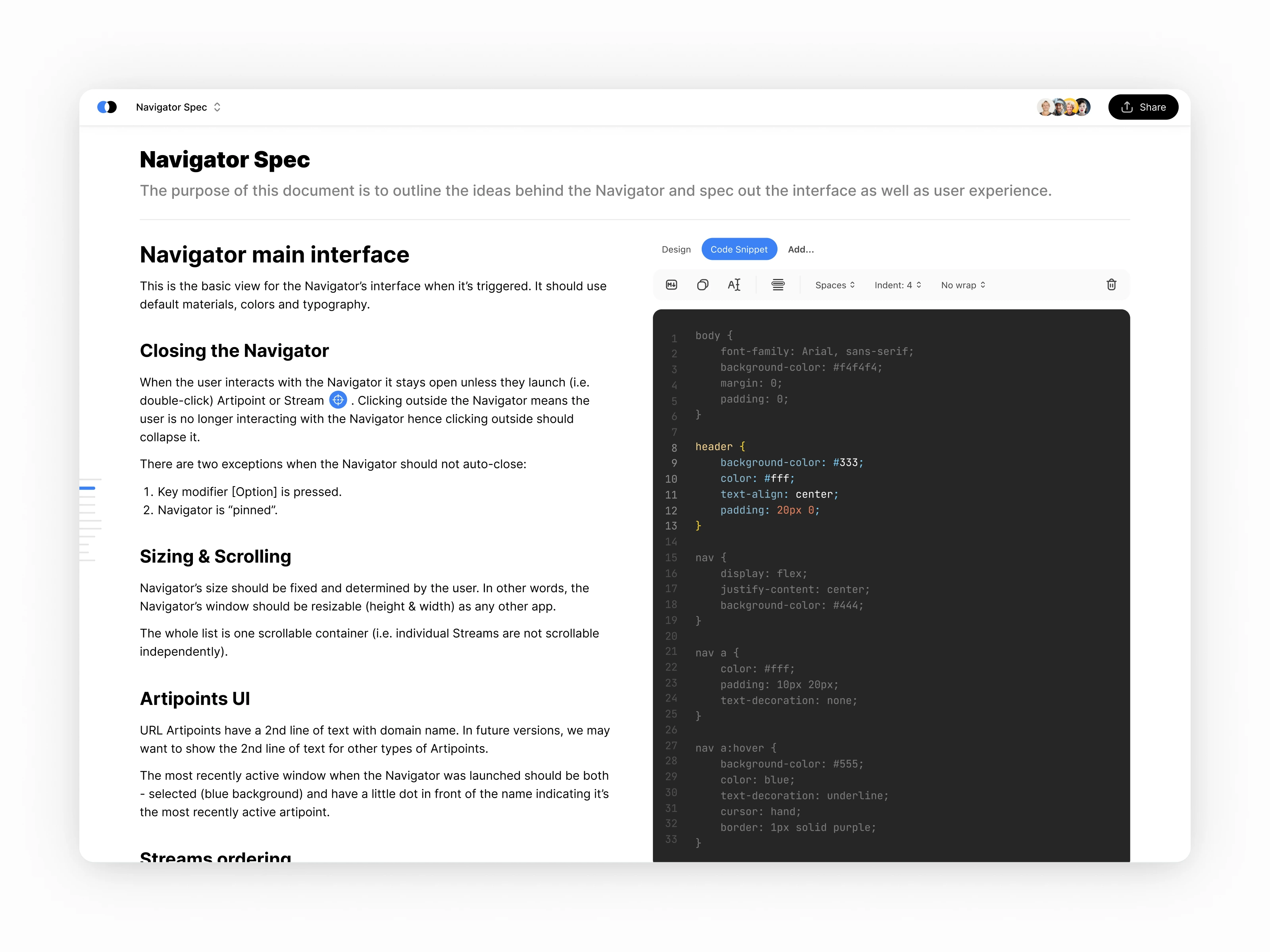Click the copy snippet icon
The height and width of the screenshot is (952, 1270).
click(702, 285)
